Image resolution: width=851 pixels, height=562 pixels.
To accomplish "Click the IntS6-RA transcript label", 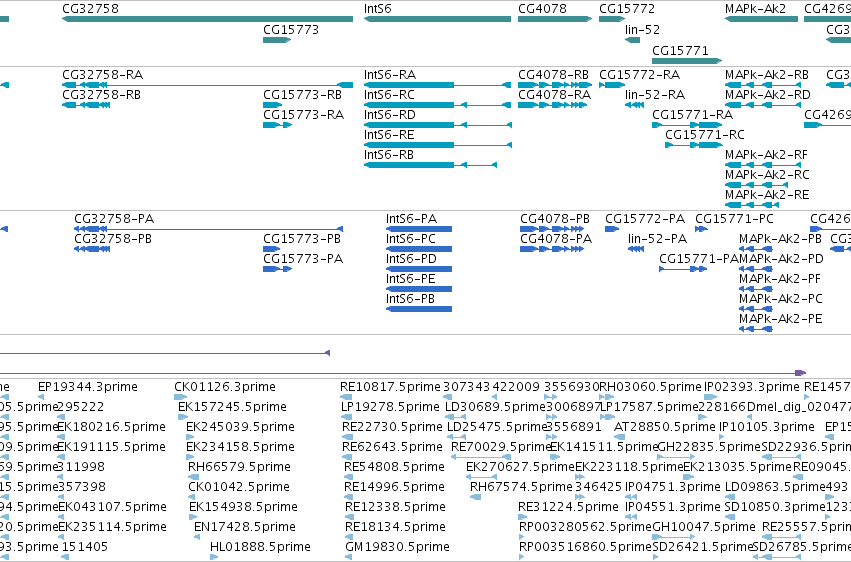I will click(x=390, y=75).
